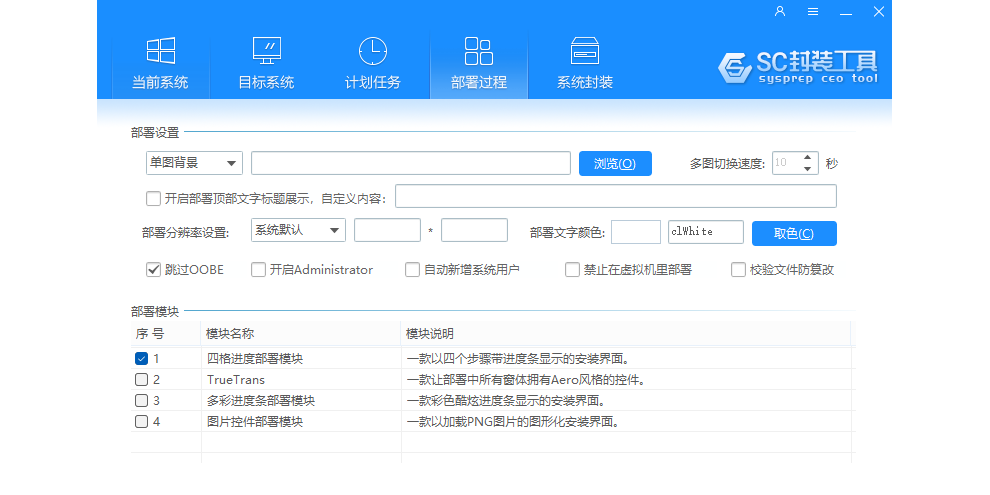Select the 系统封装 box icon

pos(584,52)
